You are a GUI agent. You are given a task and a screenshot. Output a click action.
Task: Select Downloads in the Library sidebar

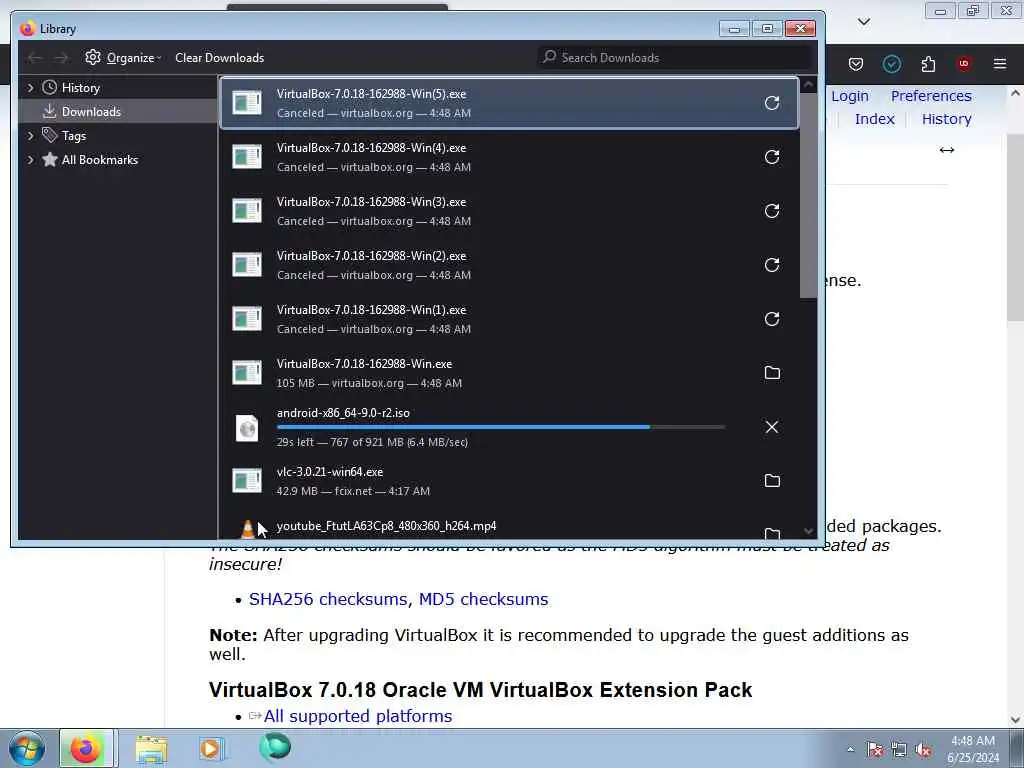tap(91, 112)
